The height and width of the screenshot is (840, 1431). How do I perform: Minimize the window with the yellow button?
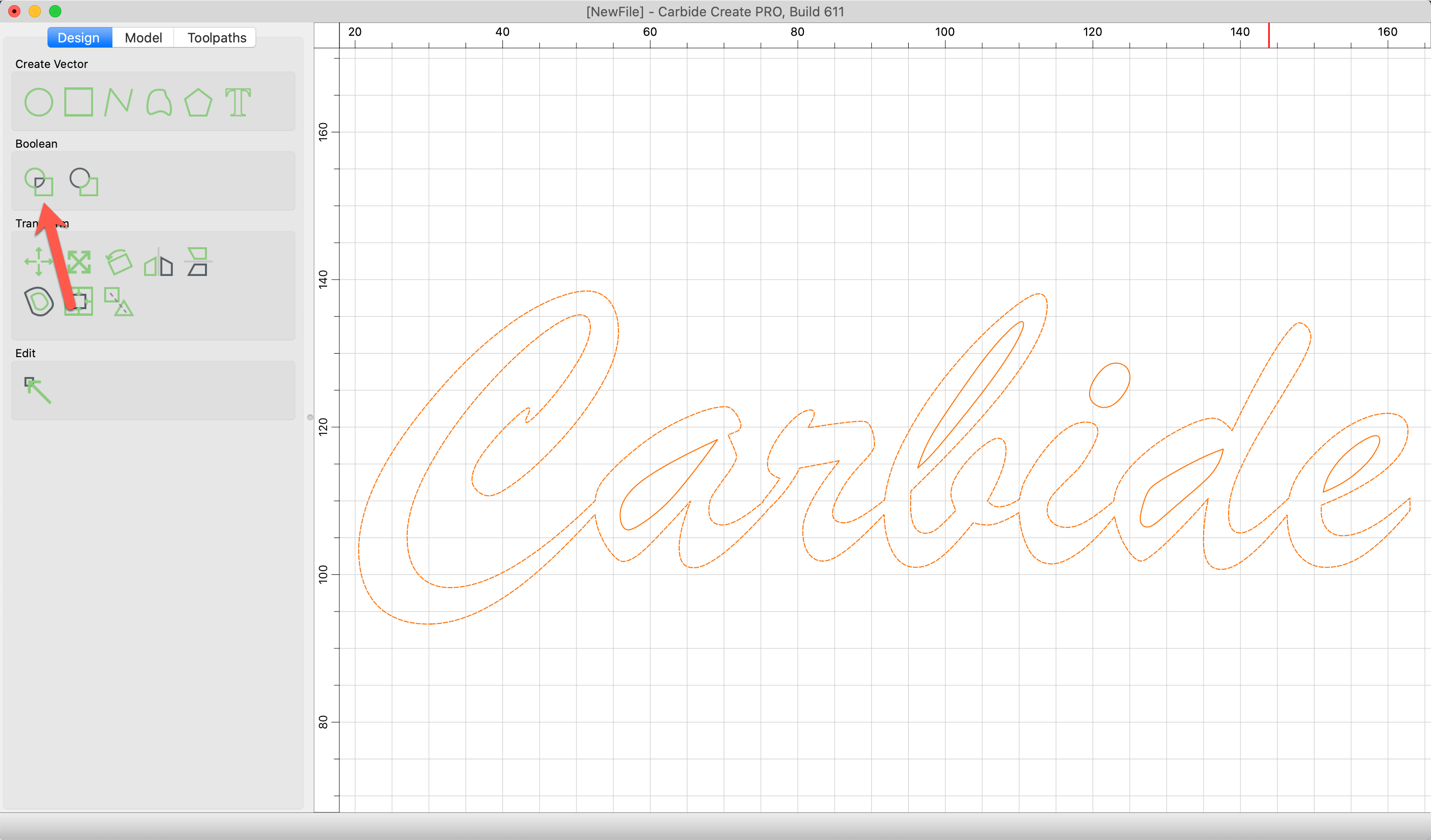pyautogui.click(x=35, y=11)
